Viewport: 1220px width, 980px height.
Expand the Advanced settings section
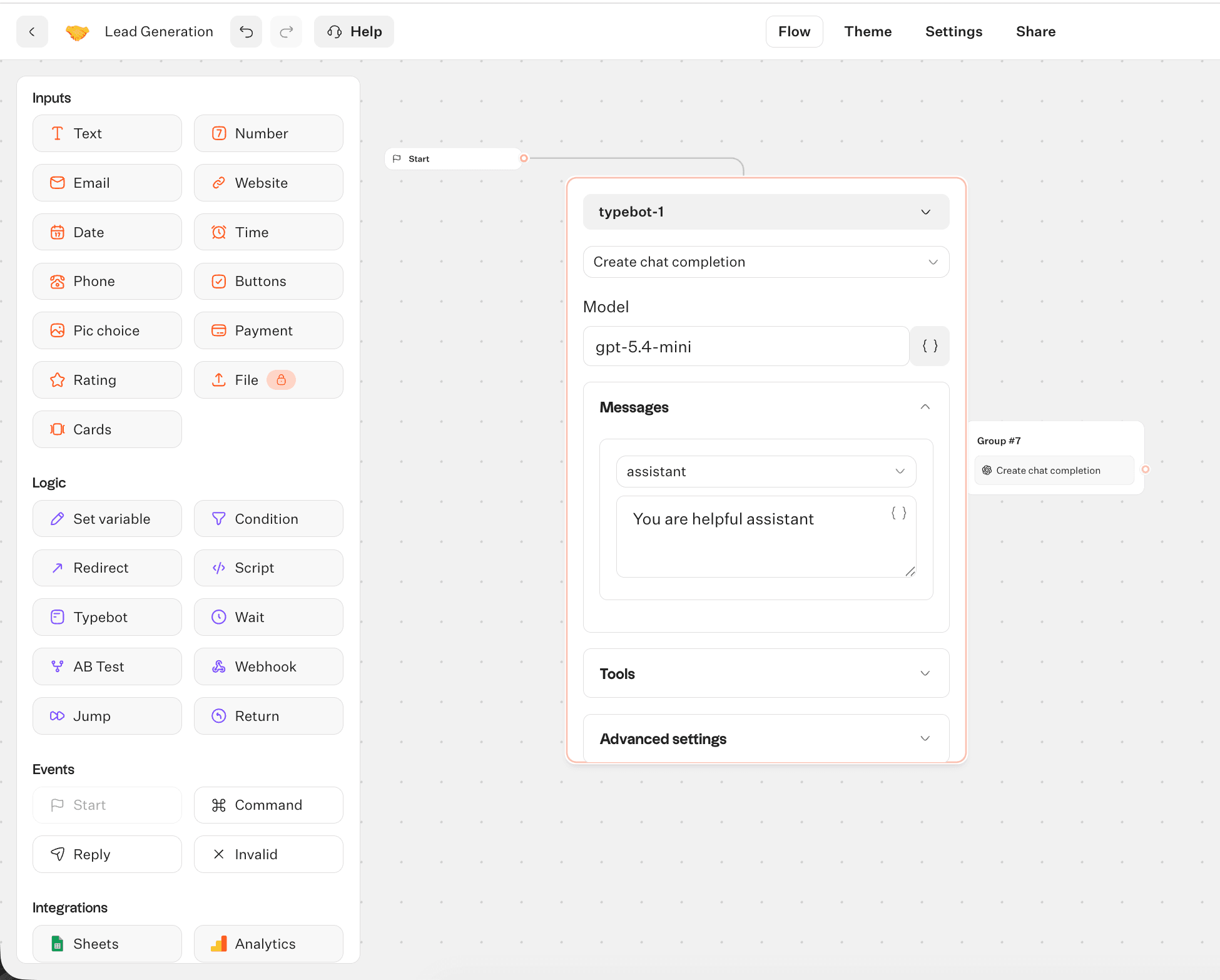(x=766, y=738)
